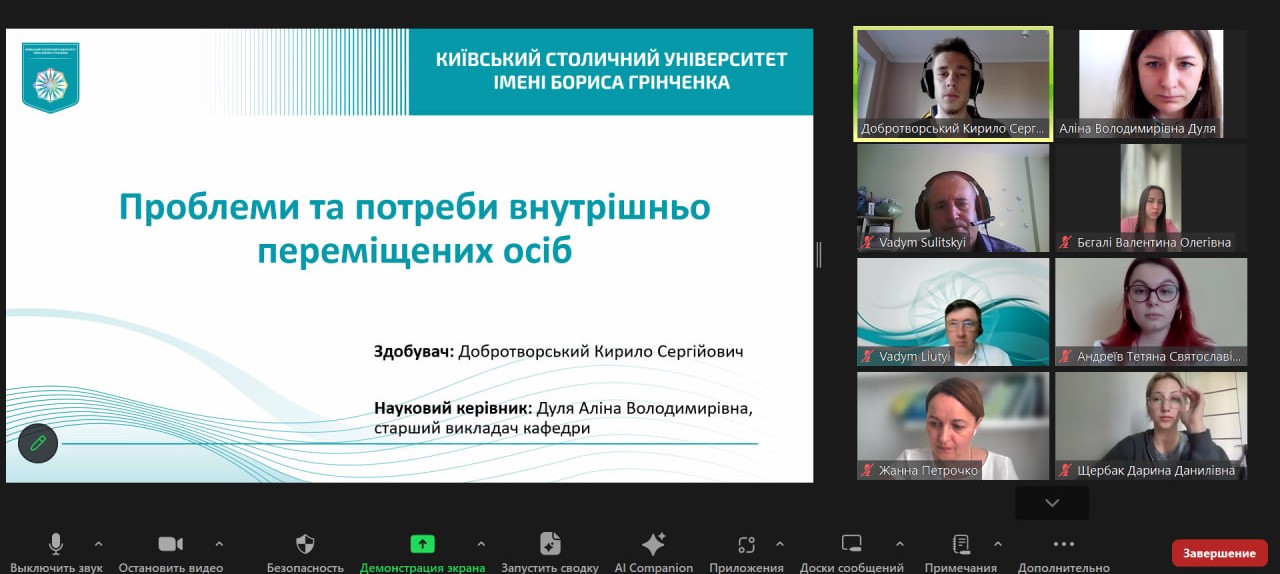Viewport: 1280px width, 574px height.
Task: Open the Безопасность shield icon
Action: (305, 544)
